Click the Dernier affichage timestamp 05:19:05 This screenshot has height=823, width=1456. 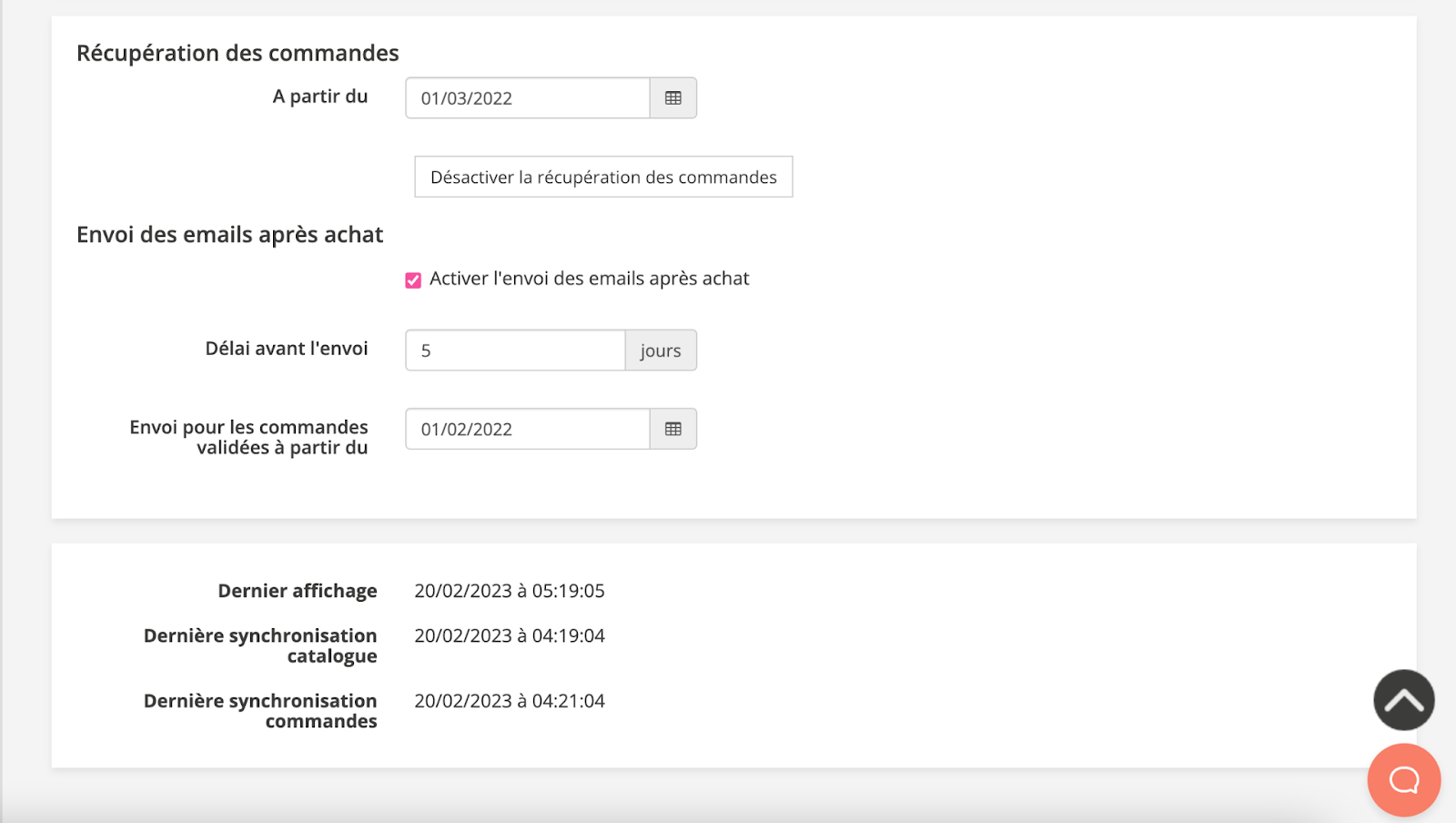509,591
